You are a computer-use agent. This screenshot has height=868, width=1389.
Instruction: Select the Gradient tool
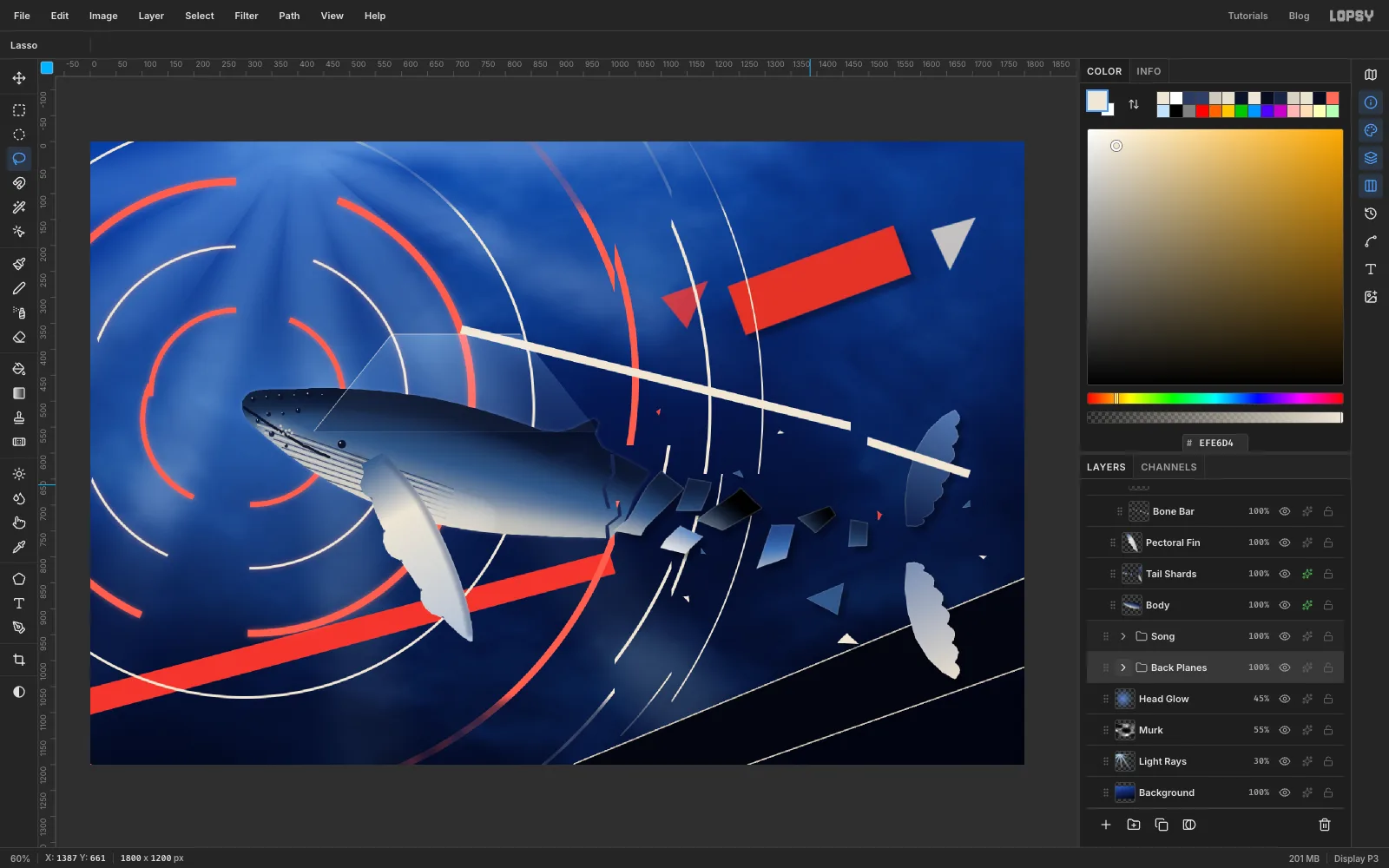tap(19, 393)
